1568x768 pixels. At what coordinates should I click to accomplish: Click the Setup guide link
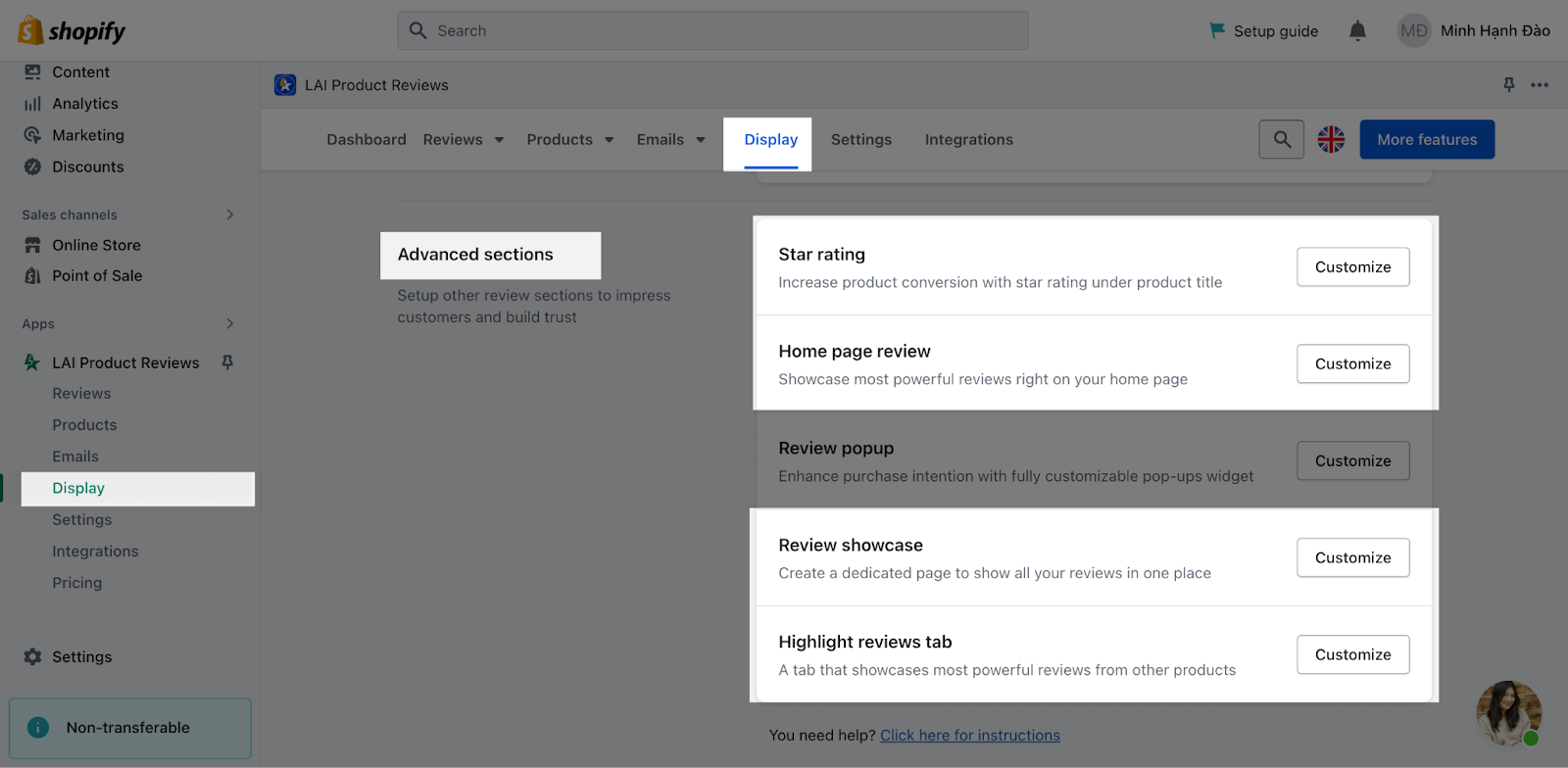1275,30
